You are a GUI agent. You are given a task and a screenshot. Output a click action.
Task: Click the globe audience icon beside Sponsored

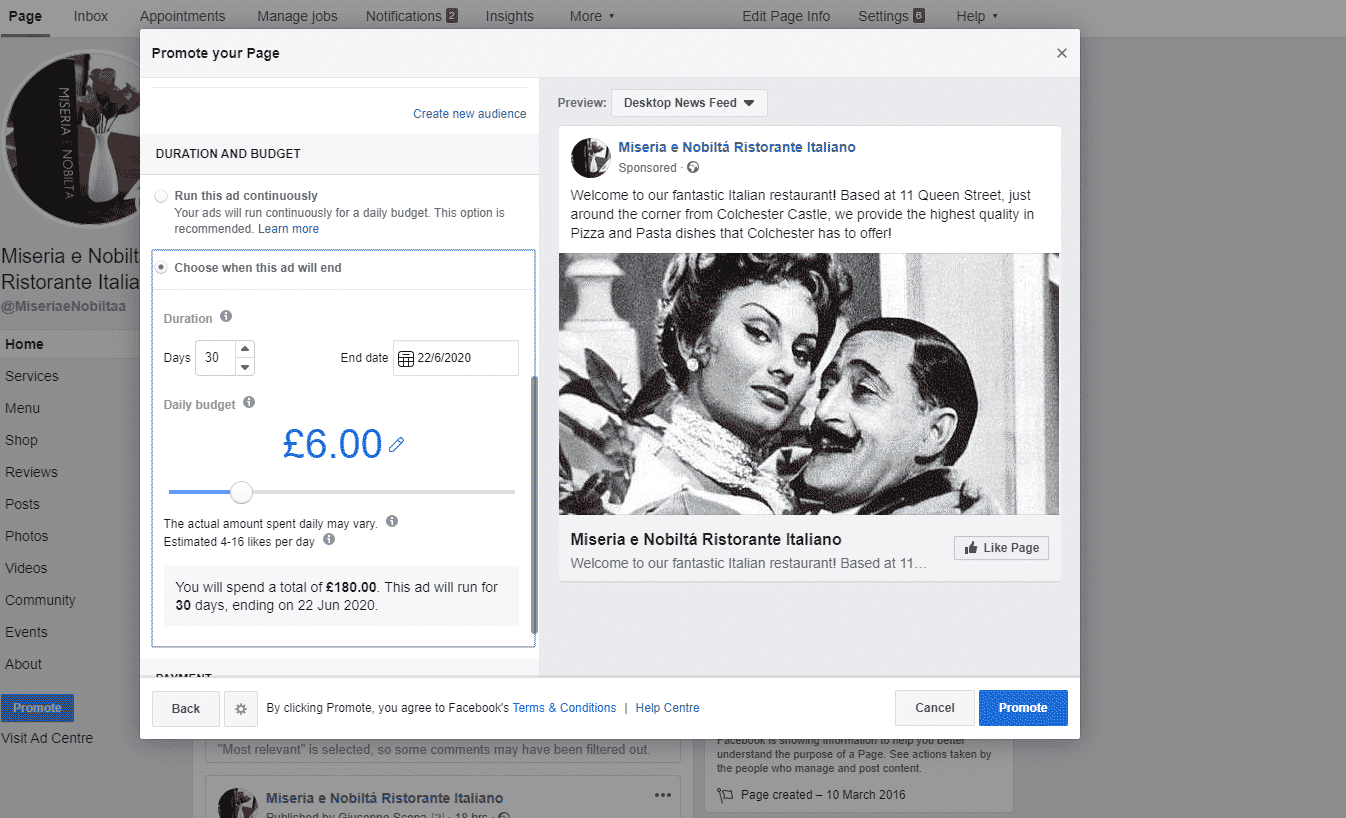click(693, 168)
